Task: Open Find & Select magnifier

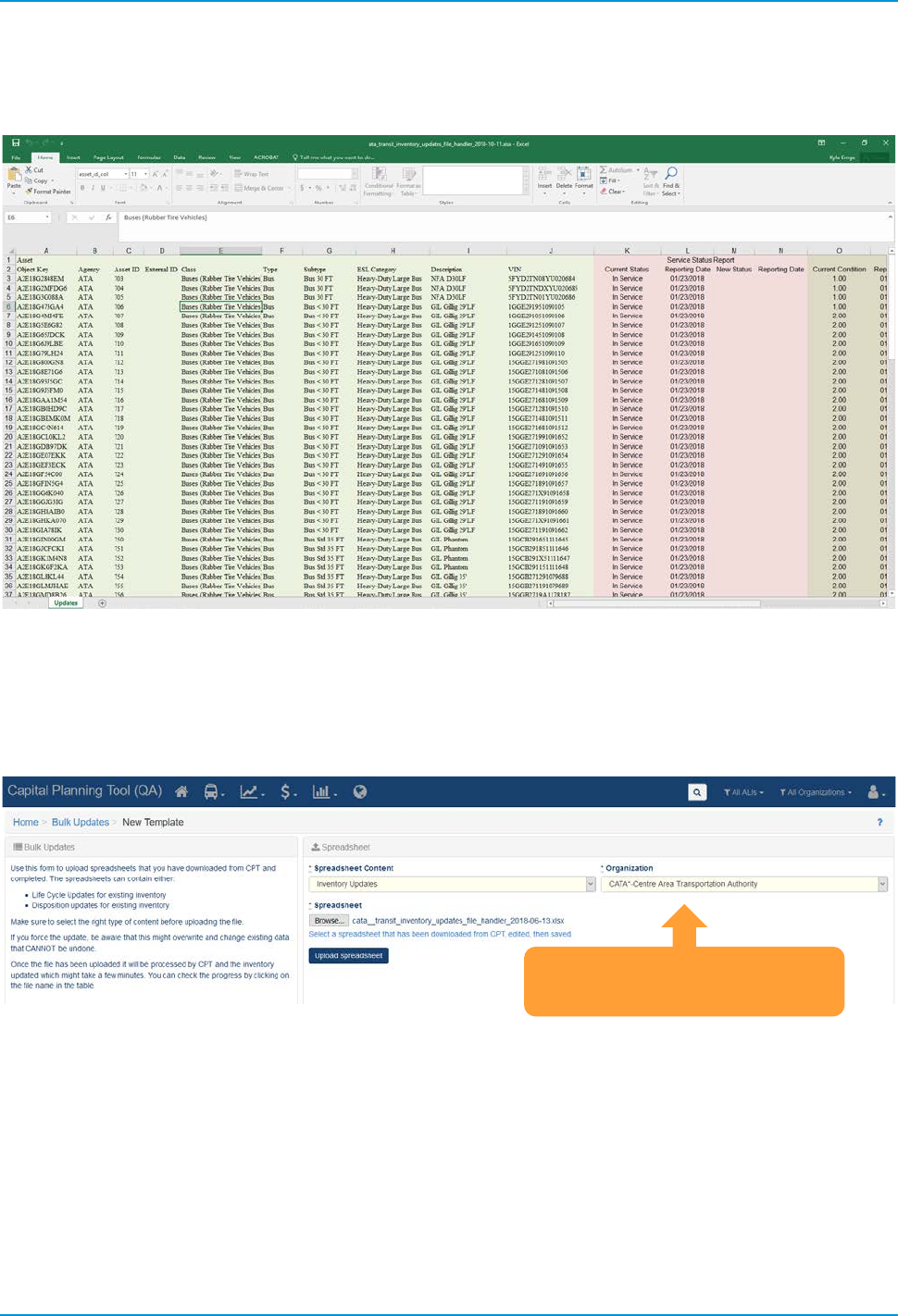Action: (671, 181)
